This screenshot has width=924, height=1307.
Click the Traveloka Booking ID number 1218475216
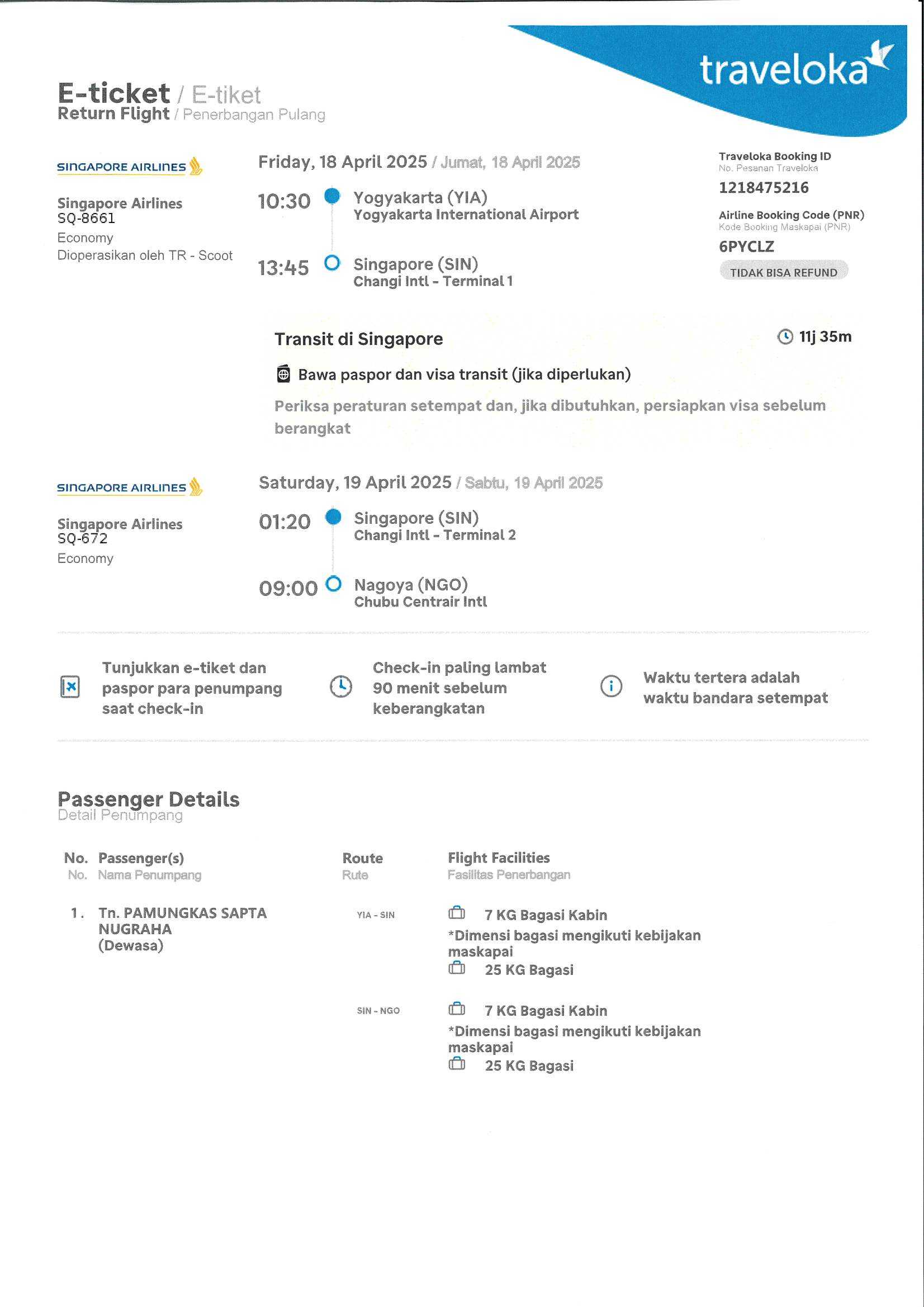pos(764,188)
